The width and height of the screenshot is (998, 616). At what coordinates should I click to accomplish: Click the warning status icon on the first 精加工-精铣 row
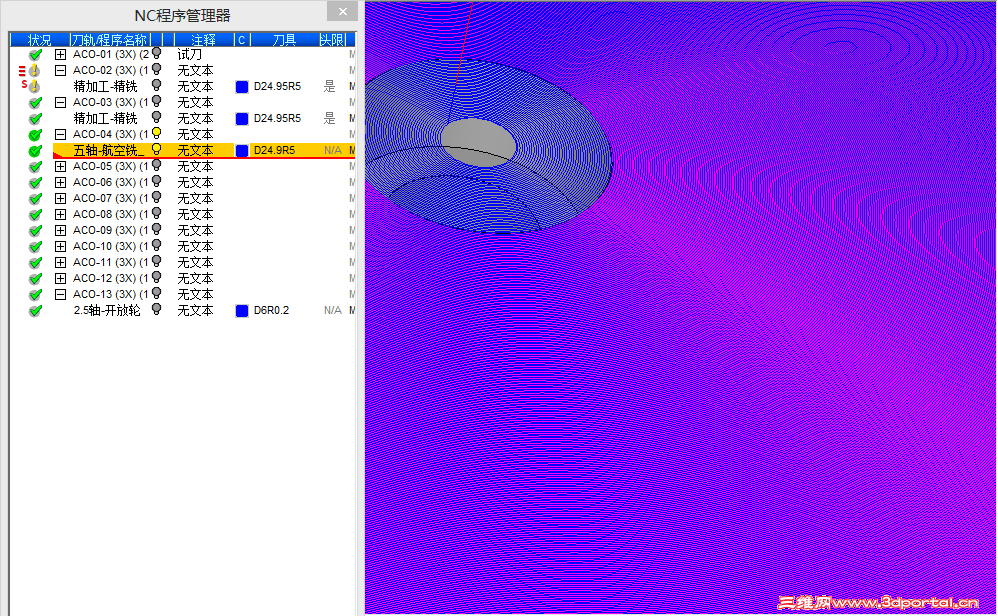(x=34, y=87)
